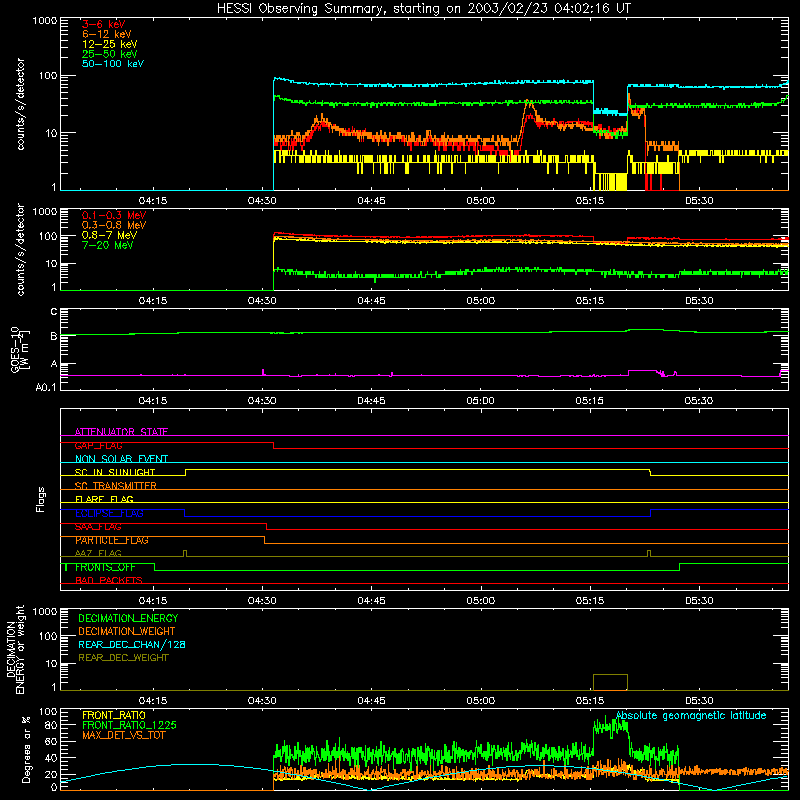Click the A0.1 level label on the GOES plot
The width and height of the screenshot is (800, 800).
pos(46,387)
